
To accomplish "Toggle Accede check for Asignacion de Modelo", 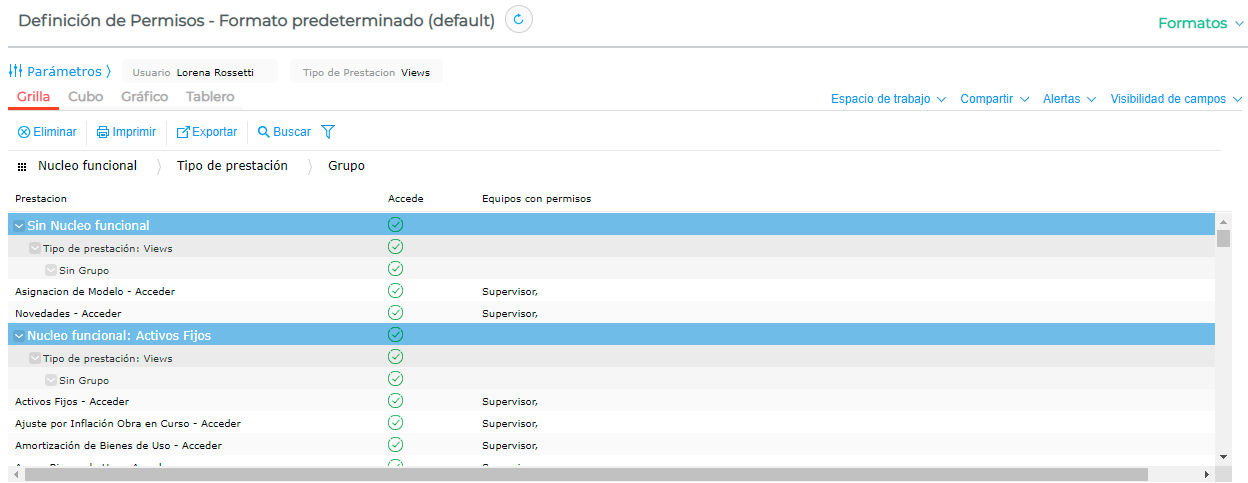I will [x=395, y=291].
